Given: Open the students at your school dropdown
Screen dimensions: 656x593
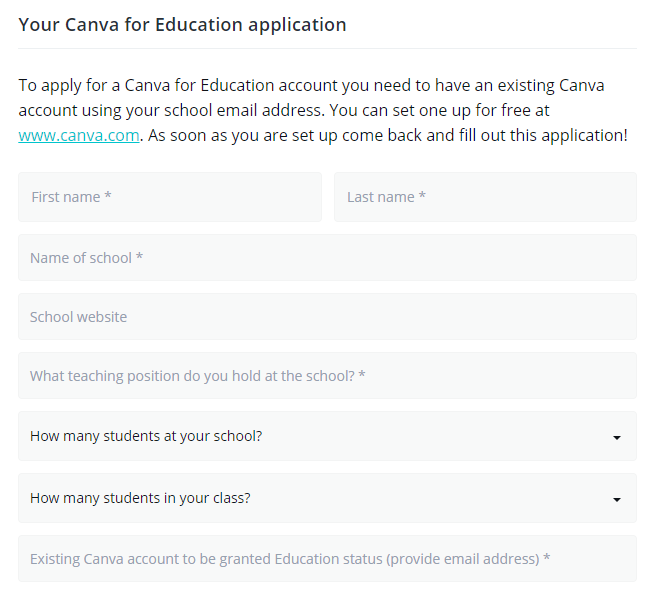Looking at the screenshot, I should click(328, 436).
